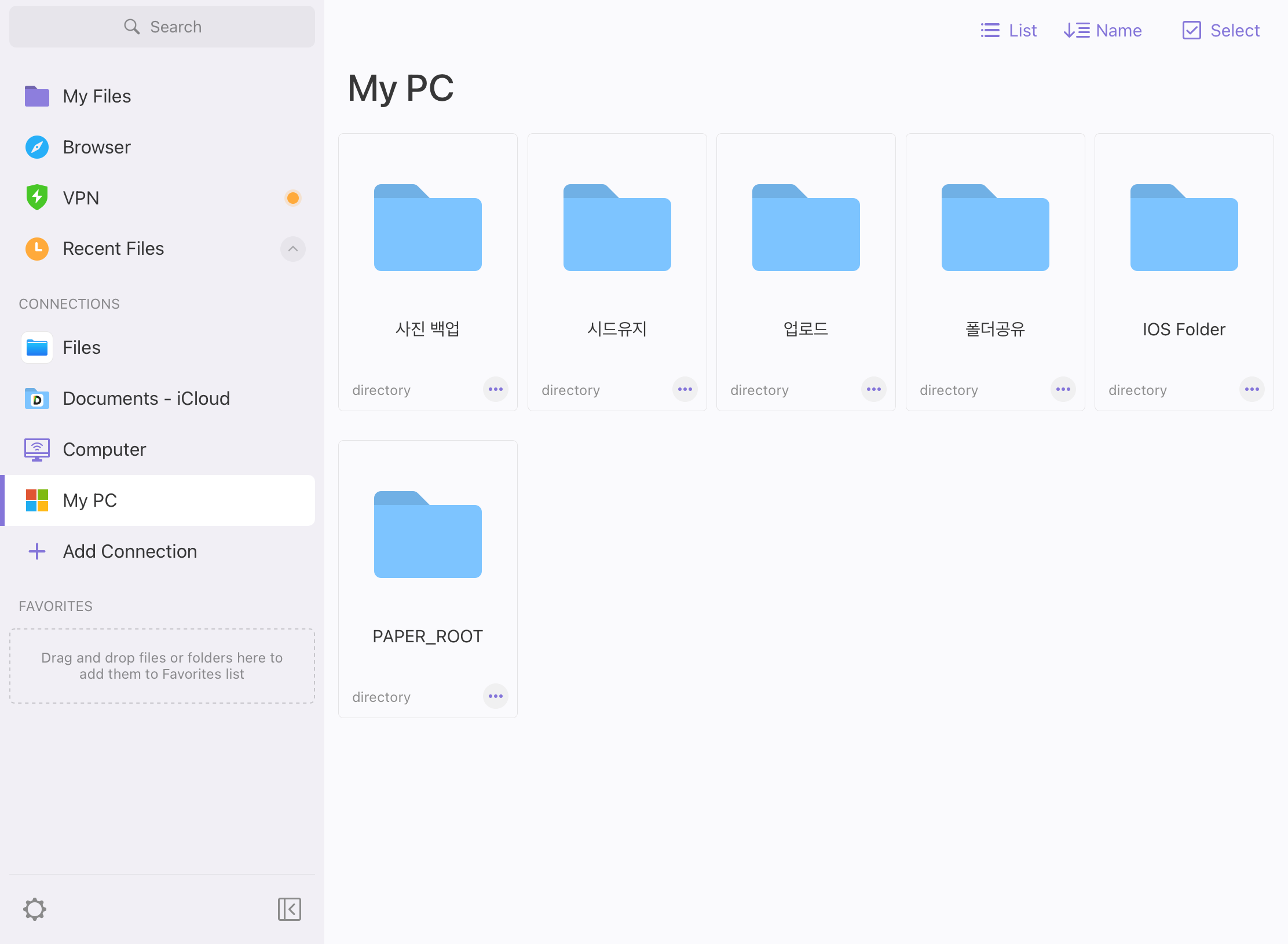1288x944 pixels.
Task: Toggle Select mode checkbox in toolbar
Action: tap(1220, 30)
